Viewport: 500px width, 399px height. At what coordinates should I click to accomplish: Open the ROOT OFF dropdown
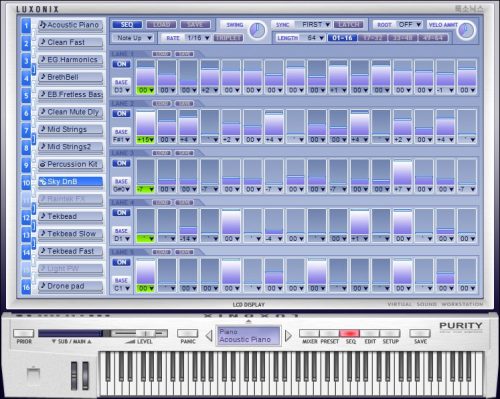pyautogui.click(x=410, y=25)
